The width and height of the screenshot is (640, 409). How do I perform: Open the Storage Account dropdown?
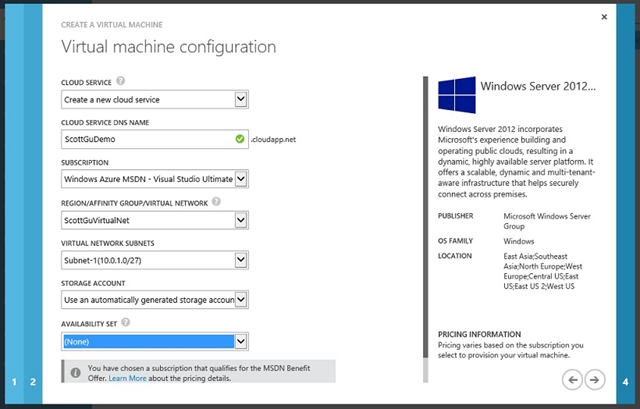click(155, 300)
